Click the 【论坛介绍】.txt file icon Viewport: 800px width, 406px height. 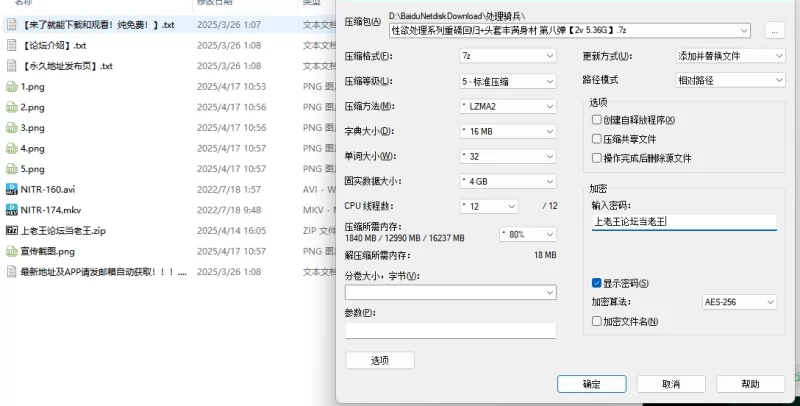click(x=12, y=45)
